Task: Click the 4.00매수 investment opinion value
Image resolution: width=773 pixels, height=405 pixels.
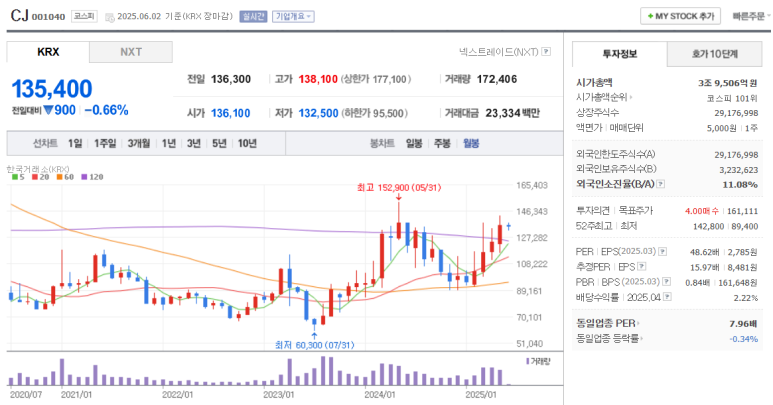Action: coord(702,211)
